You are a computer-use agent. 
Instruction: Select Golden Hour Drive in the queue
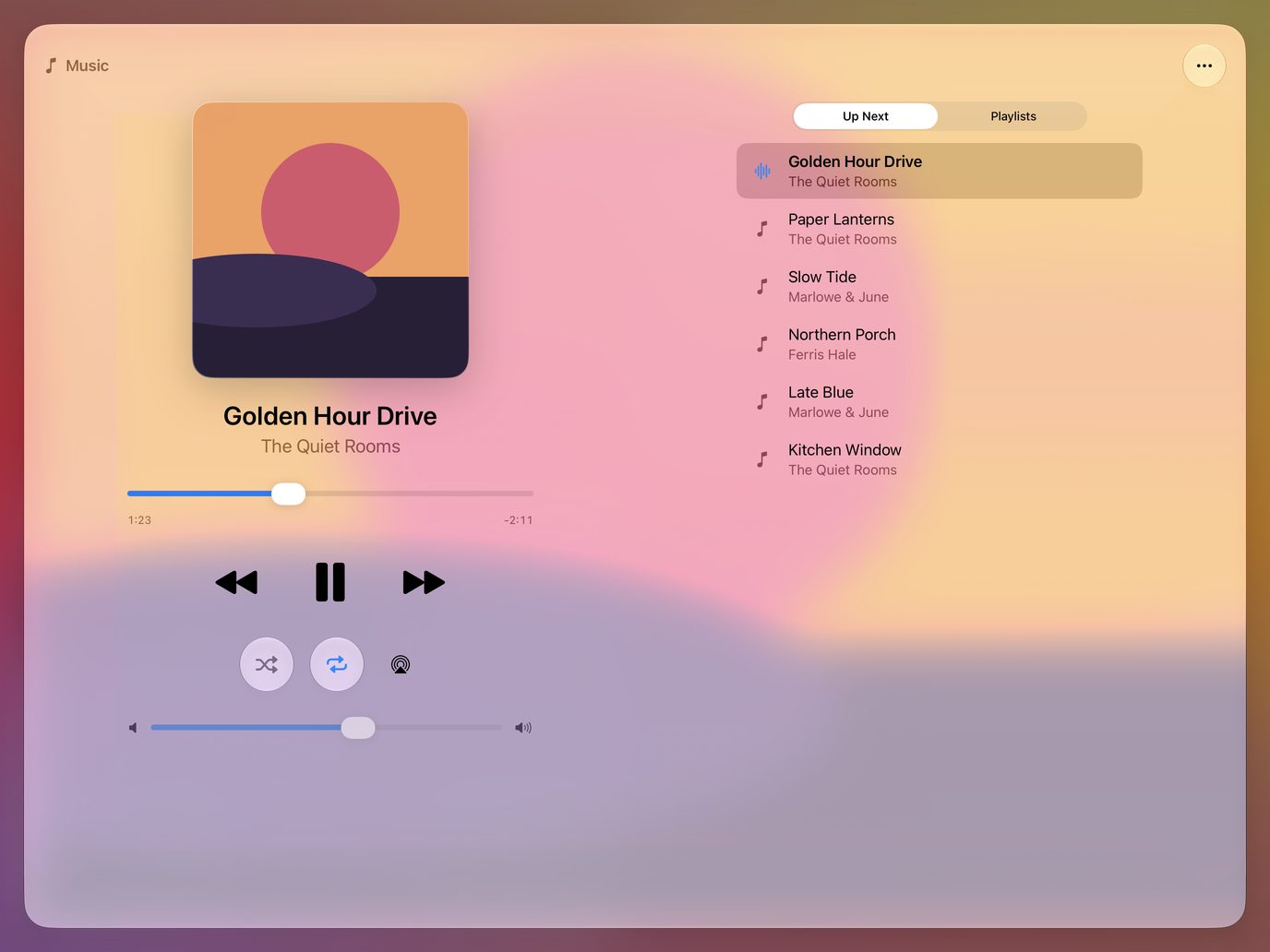pos(940,171)
